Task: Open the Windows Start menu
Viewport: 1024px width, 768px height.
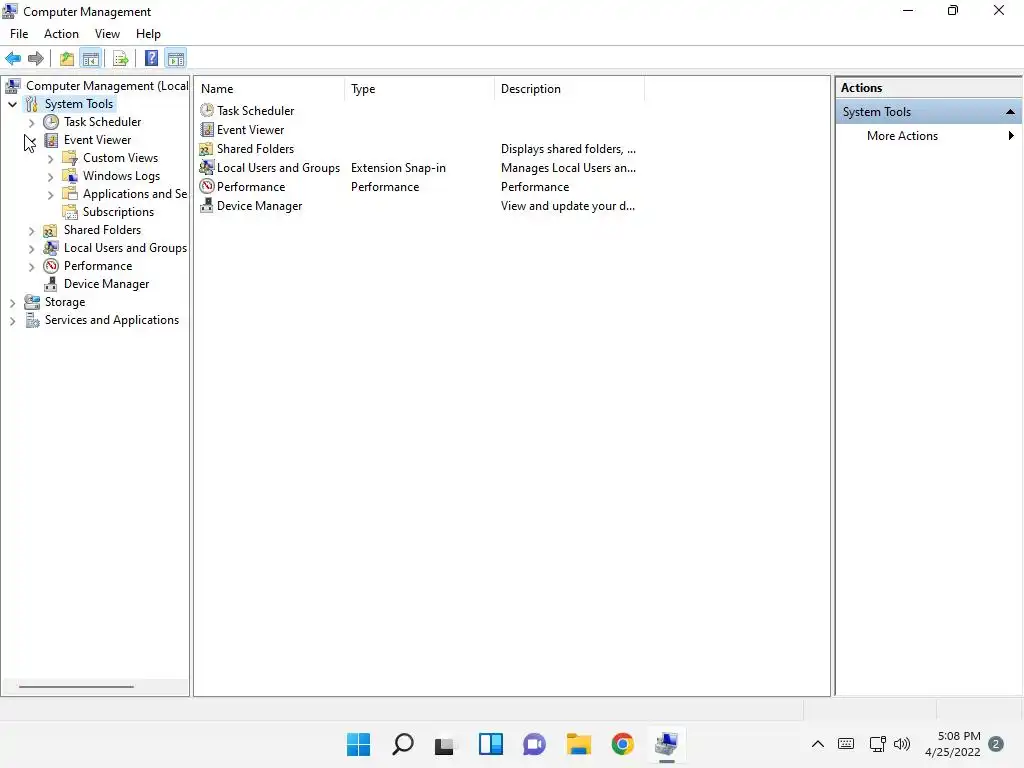Action: (x=358, y=744)
